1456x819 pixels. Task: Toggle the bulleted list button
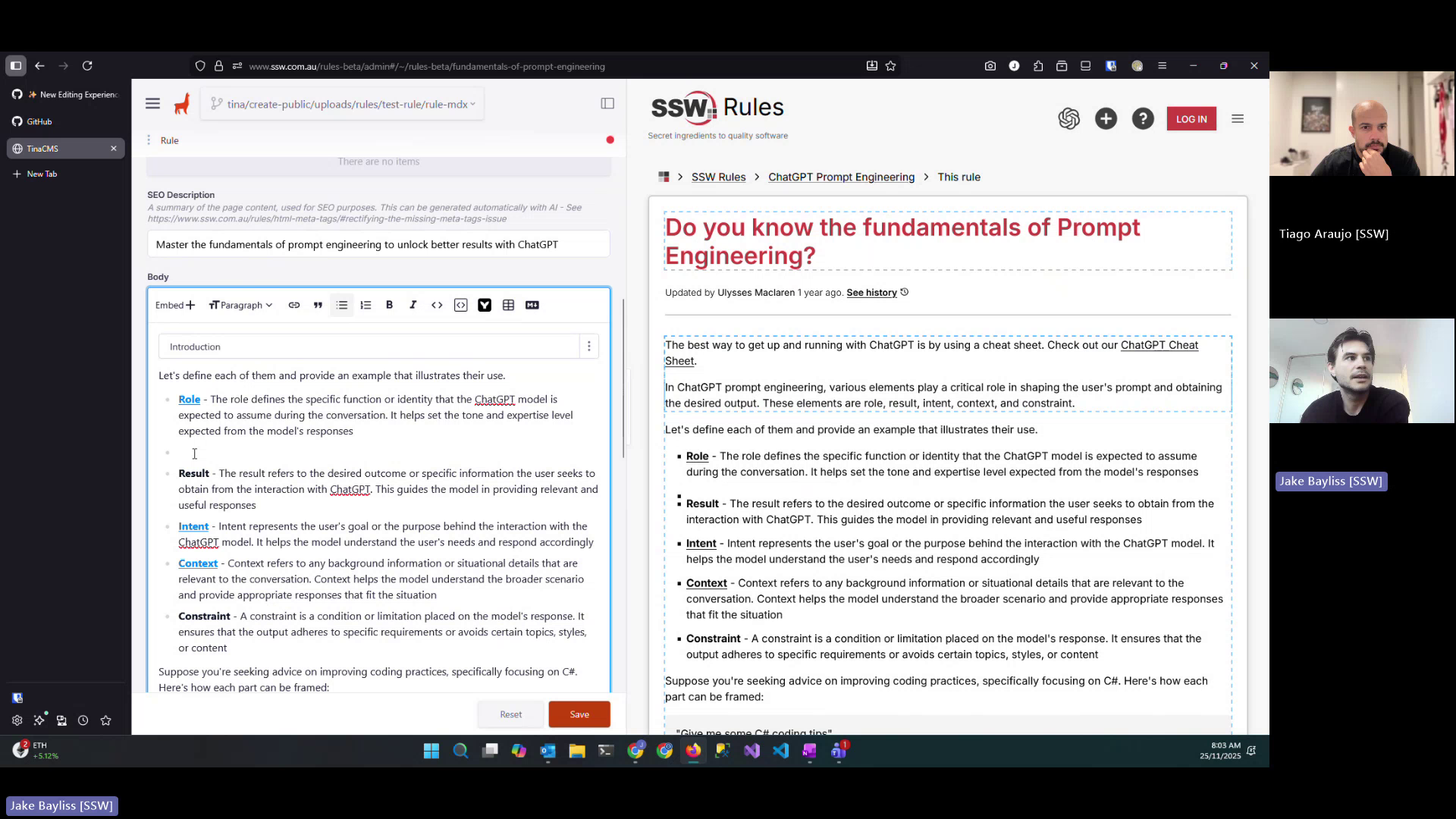[x=342, y=306]
